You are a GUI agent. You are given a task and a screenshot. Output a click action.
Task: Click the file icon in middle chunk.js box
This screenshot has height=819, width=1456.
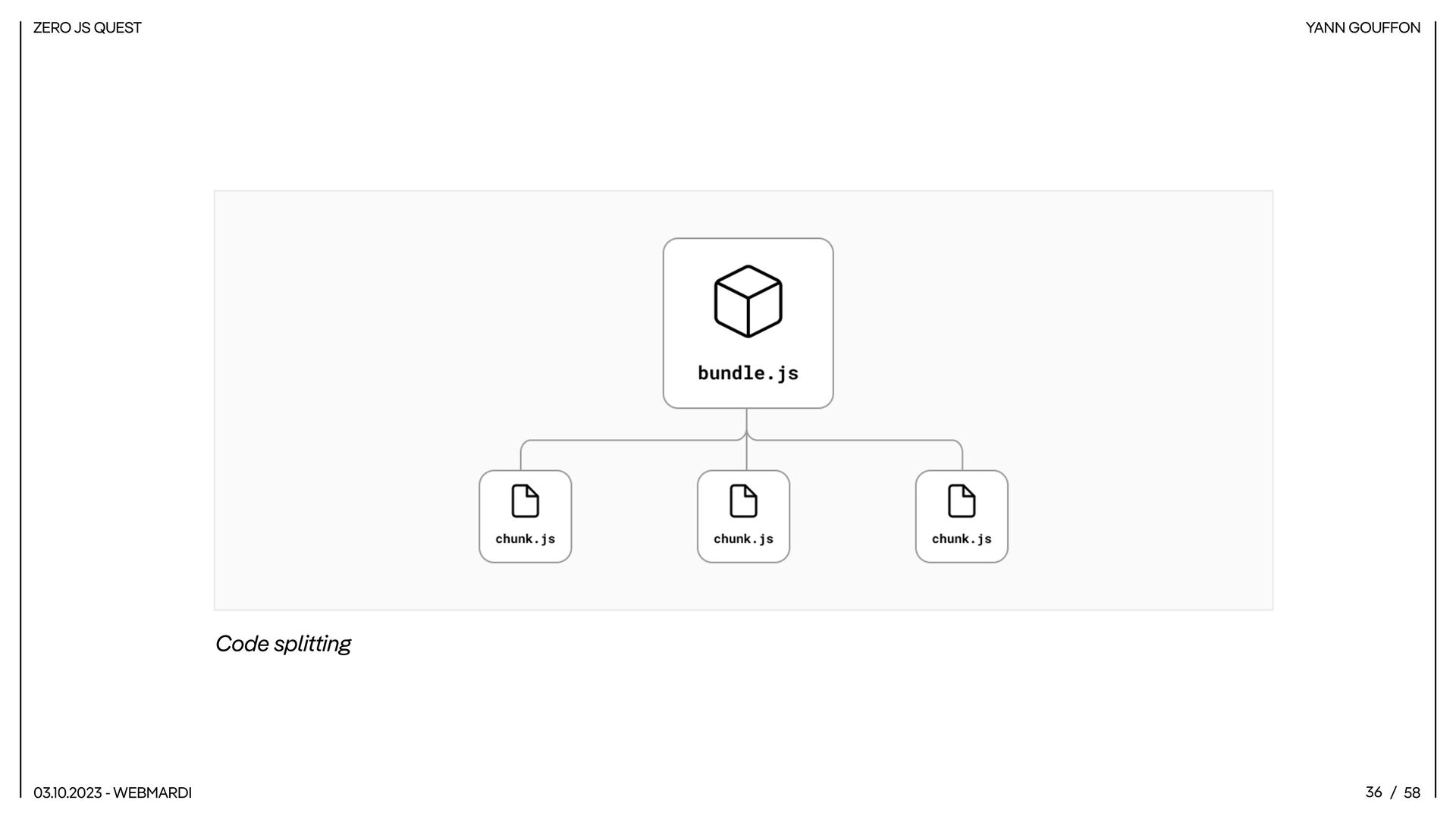tap(743, 501)
